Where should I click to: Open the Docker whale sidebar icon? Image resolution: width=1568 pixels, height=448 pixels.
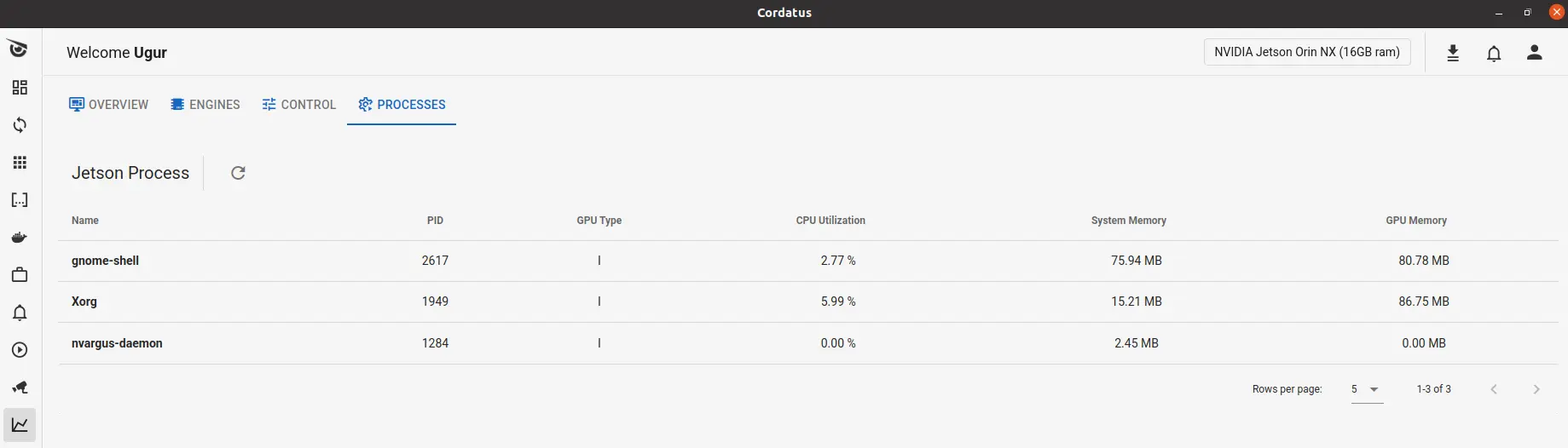(x=20, y=238)
